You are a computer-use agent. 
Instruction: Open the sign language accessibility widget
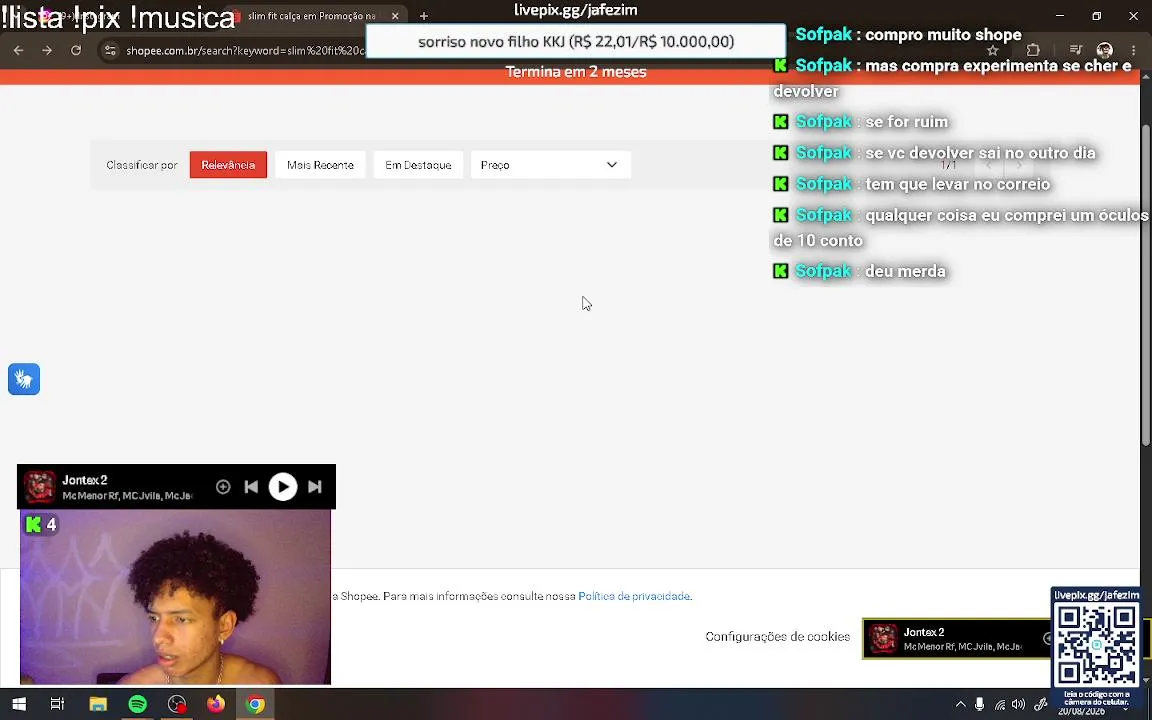click(24, 379)
